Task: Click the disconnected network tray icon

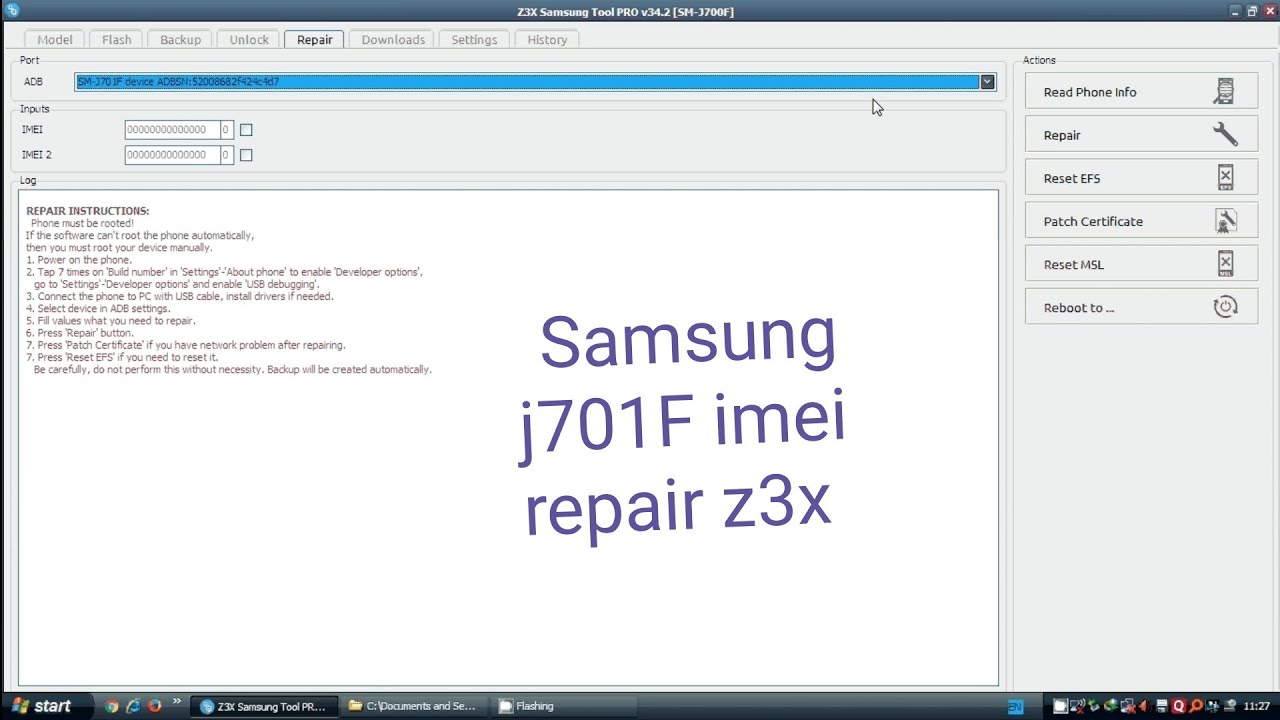Action: (1128, 706)
